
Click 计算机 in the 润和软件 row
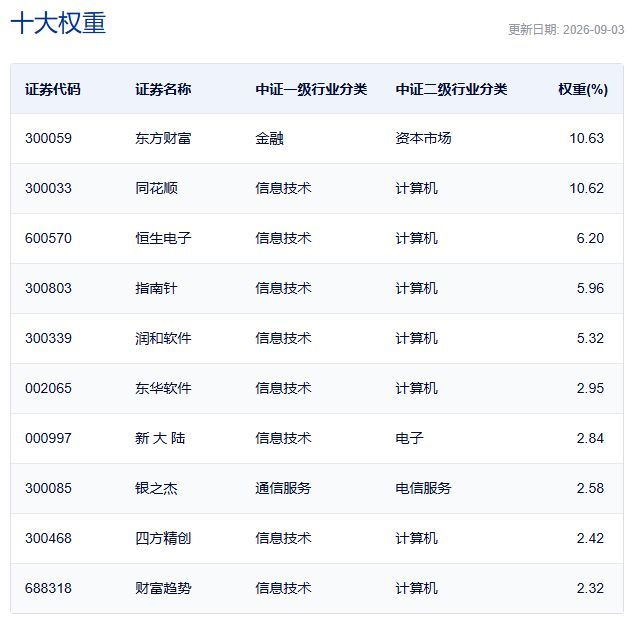pyautogui.click(x=417, y=338)
